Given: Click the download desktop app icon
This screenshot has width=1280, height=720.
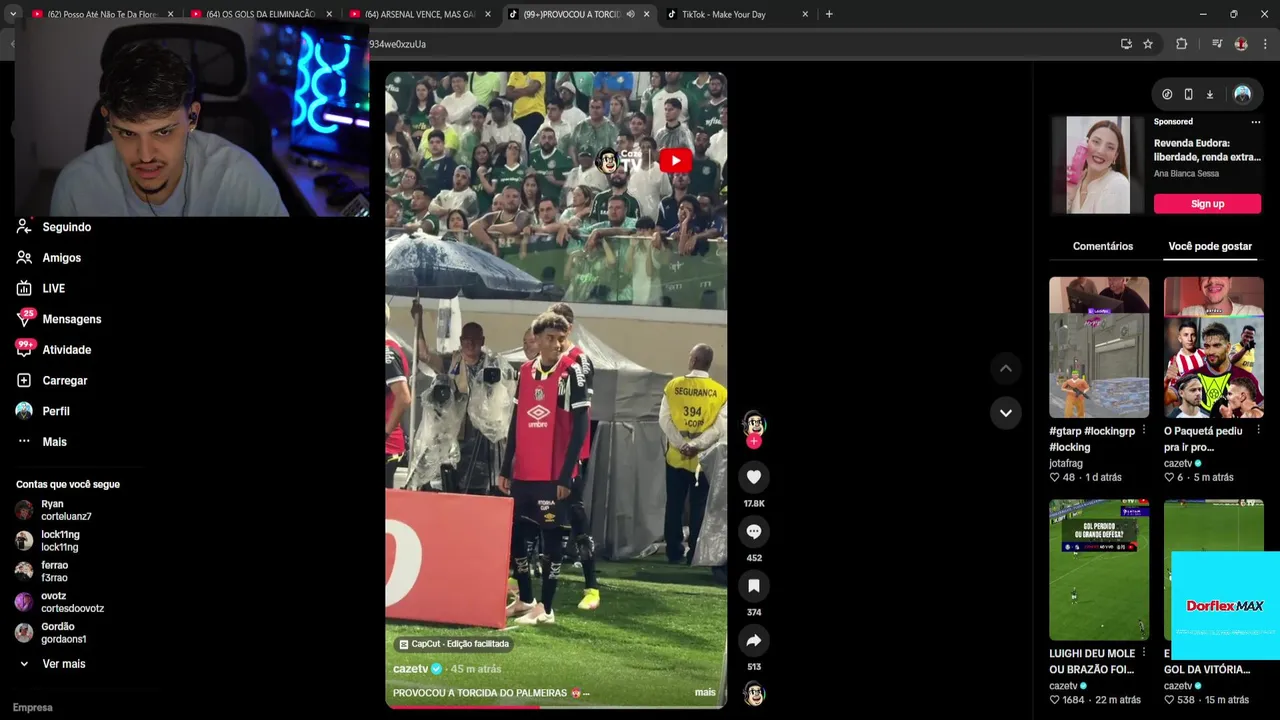Looking at the screenshot, I should tap(1209, 94).
